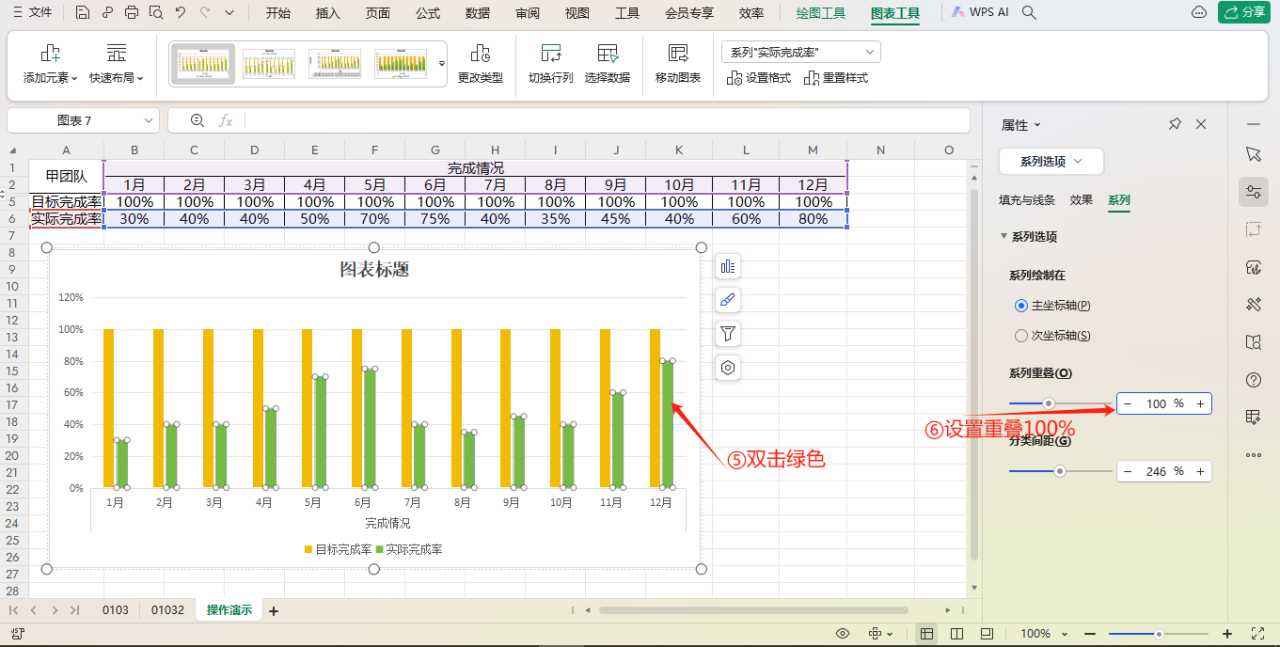Click the Save icon in quick access bar
The image size is (1280, 647).
(83, 13)
